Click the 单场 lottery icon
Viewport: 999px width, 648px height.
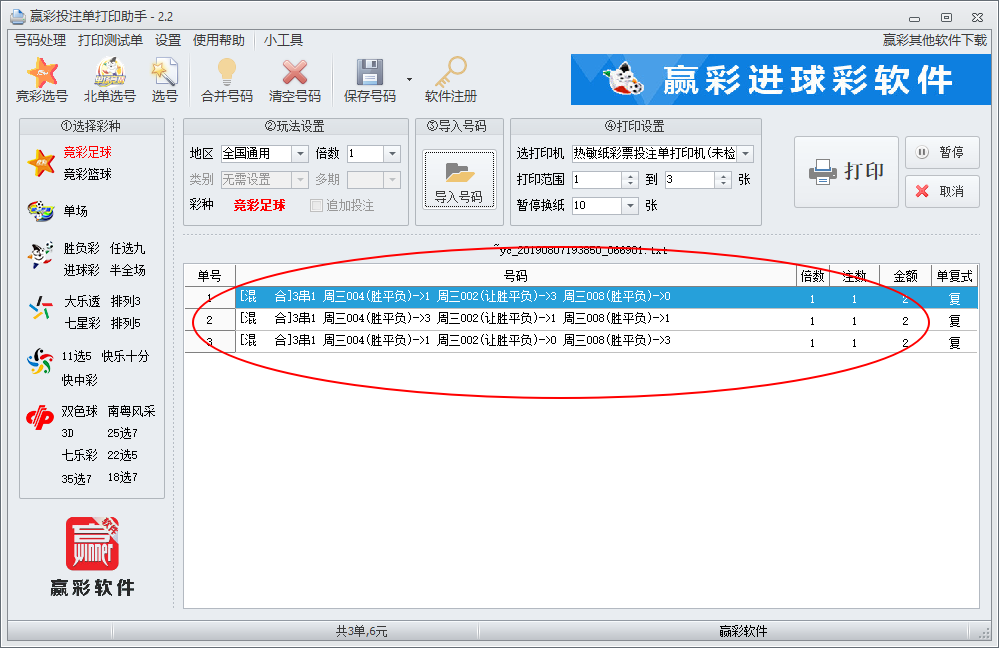41,211
